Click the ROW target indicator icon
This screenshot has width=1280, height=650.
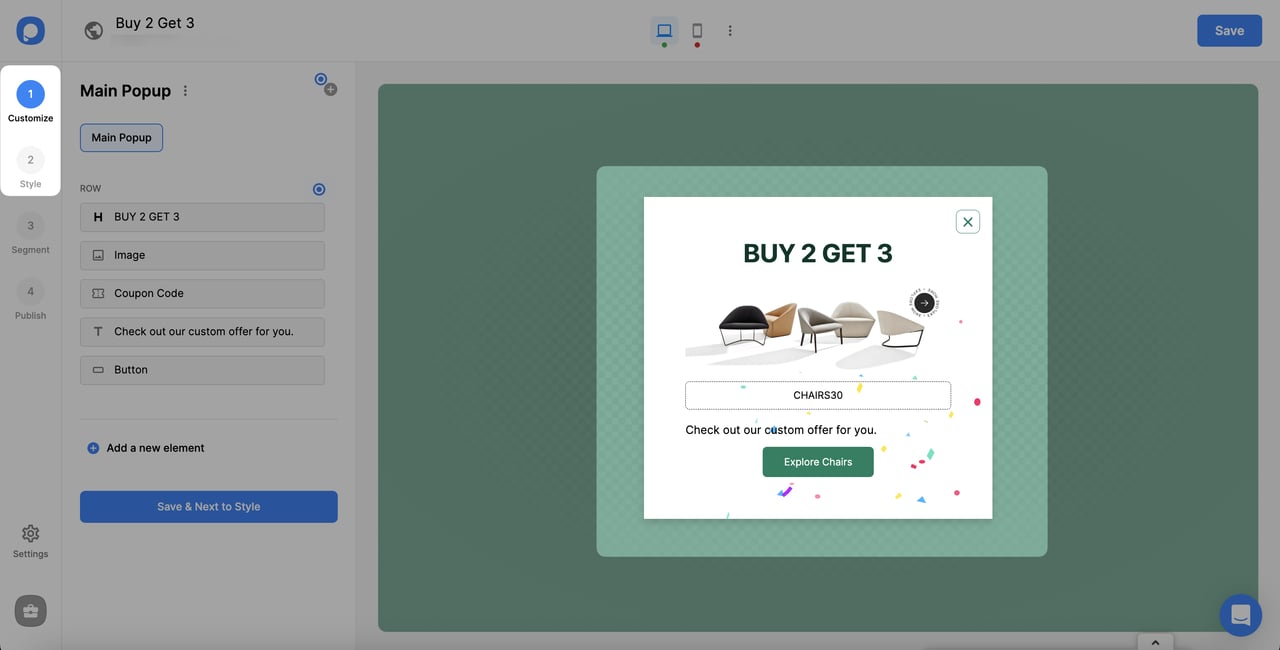[319, 189]
